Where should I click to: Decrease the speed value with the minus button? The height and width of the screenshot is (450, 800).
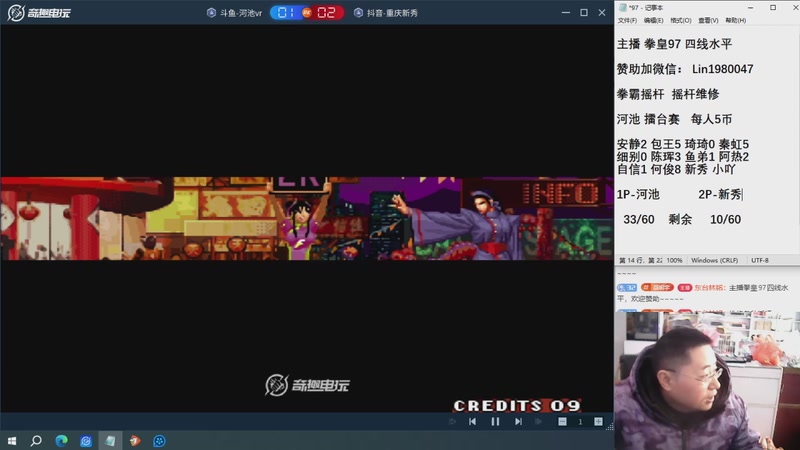pos(562,421)
